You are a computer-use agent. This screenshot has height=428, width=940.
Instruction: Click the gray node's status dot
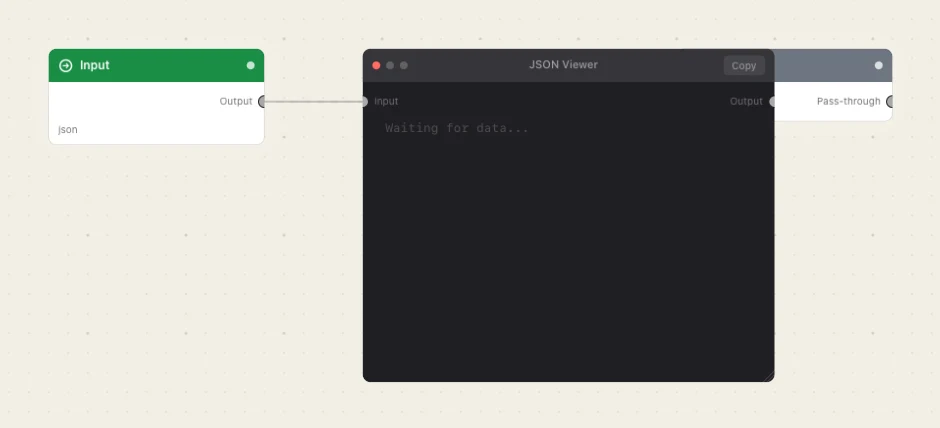(x=879, y=65)
